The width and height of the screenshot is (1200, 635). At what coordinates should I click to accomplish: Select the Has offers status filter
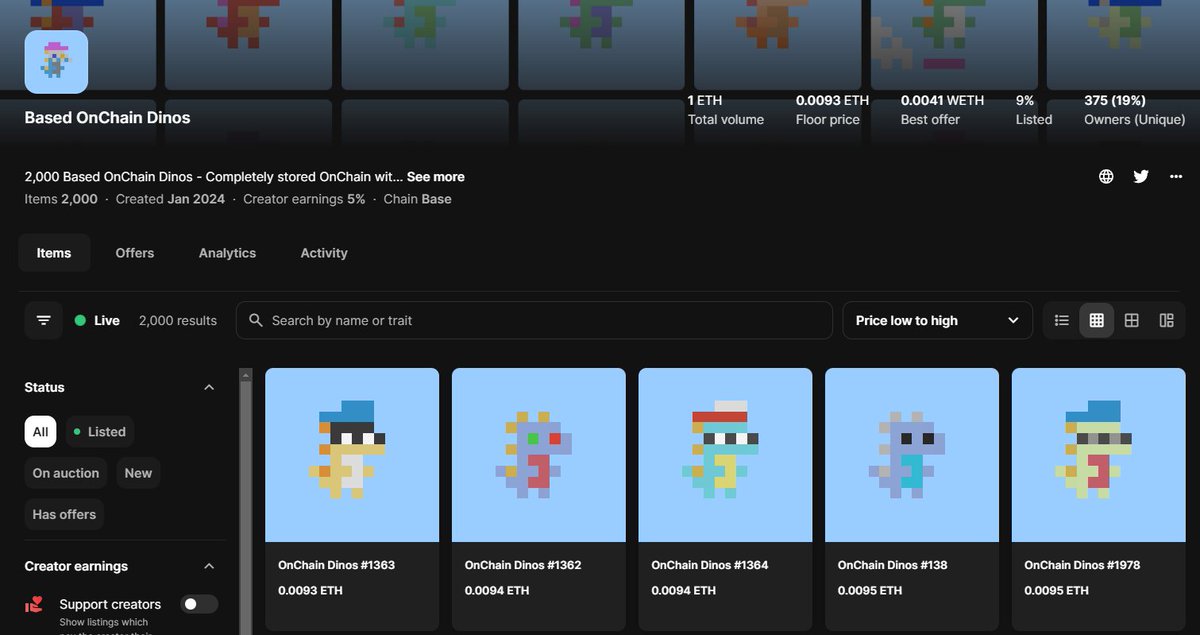click(x=64, y=514)
